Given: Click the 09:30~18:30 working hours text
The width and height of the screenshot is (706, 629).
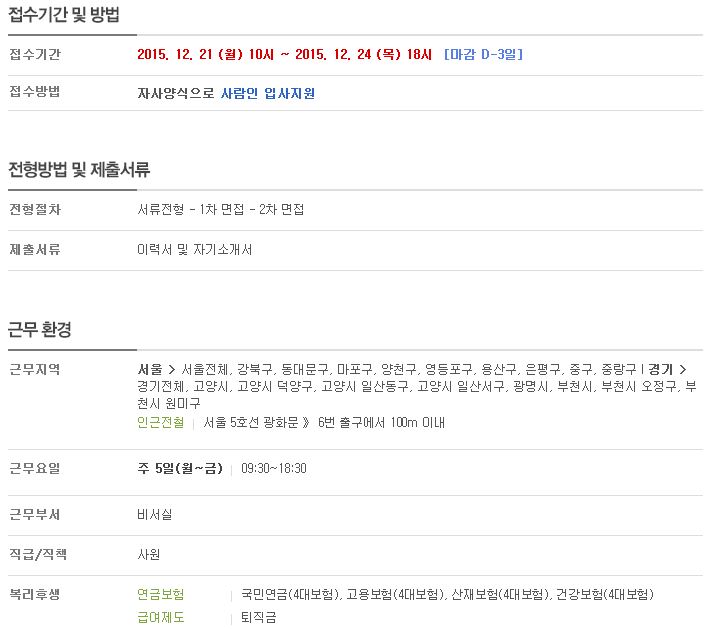Looking at the screenshot, I should click(x=274, y=468).
